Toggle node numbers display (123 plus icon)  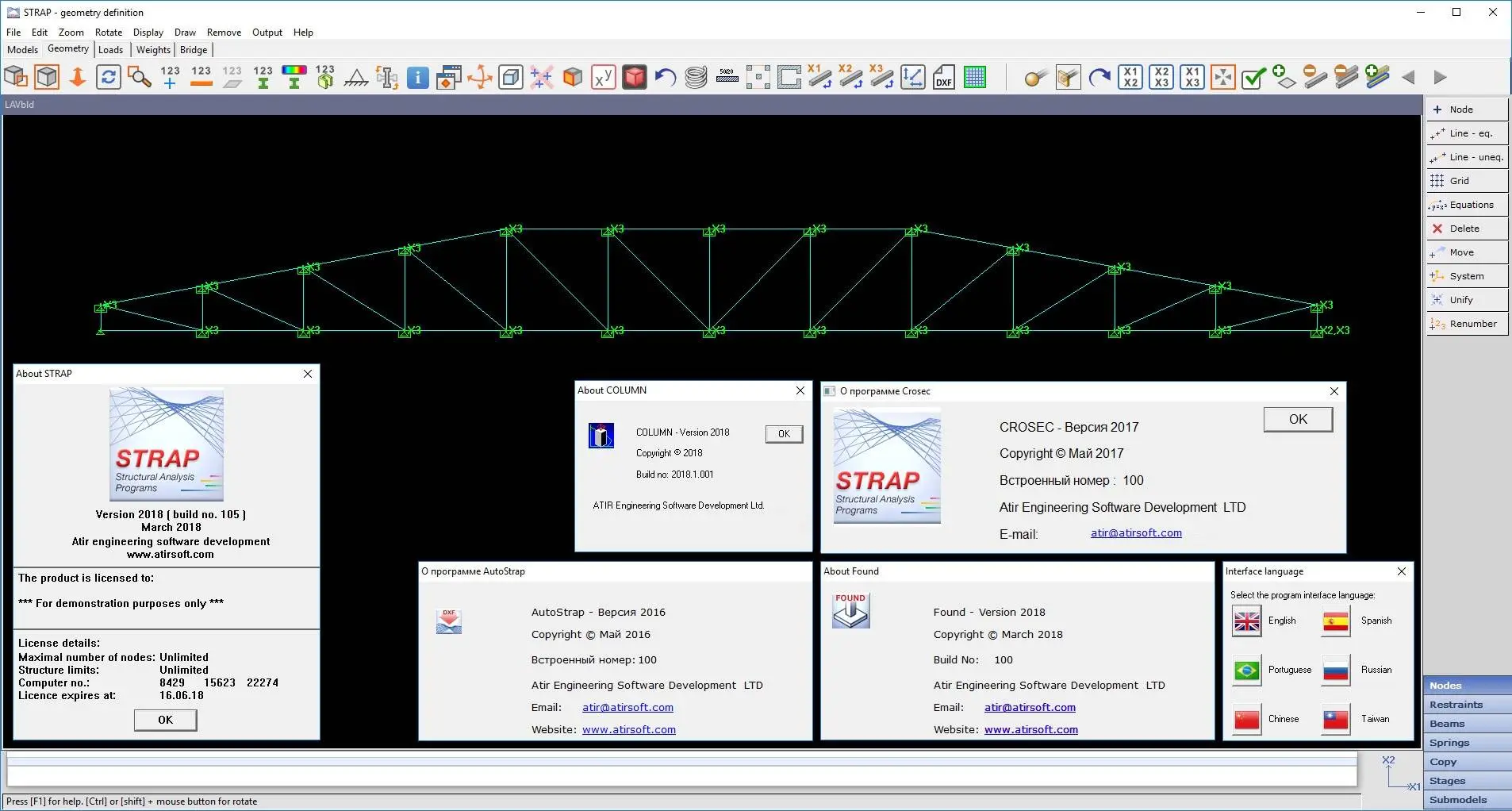click(170, 77)
